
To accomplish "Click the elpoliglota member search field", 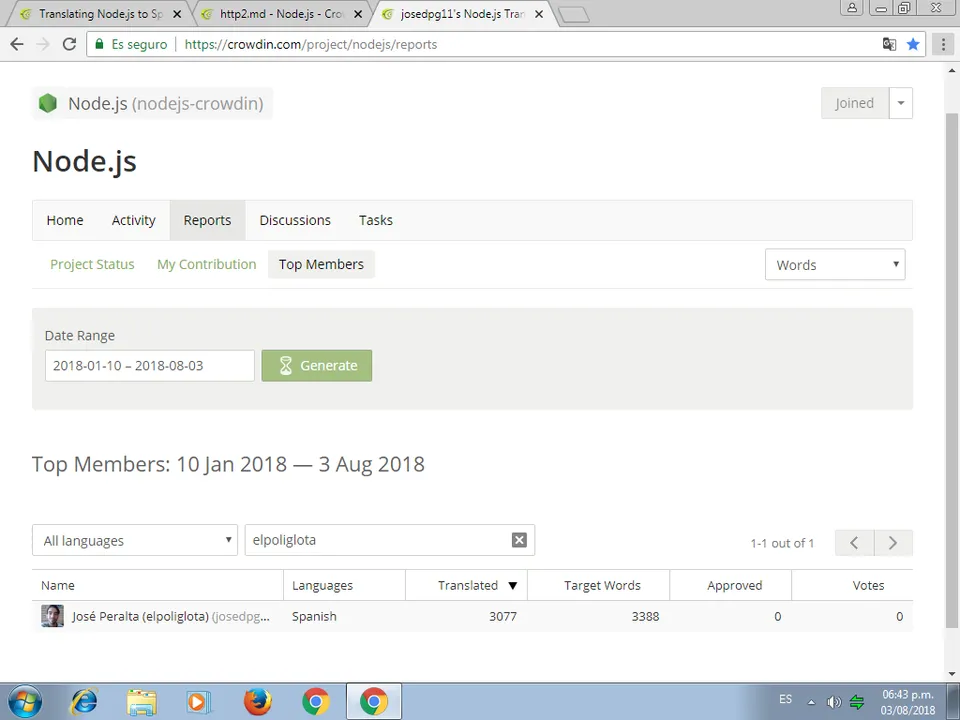I will click(x=389, y=539).
